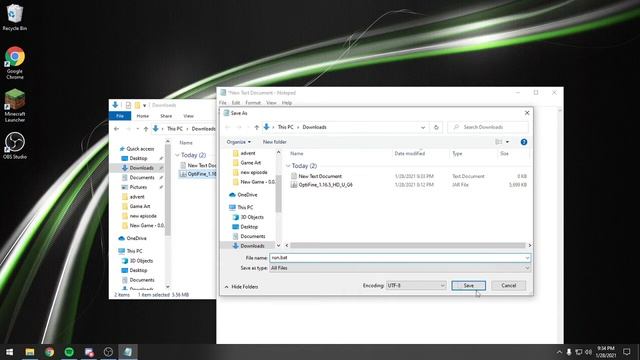Image resolution: width=640 pixels, height=360 pixels.
Task: Select Documents in Save As sidebar
Action: coord(253,236)
